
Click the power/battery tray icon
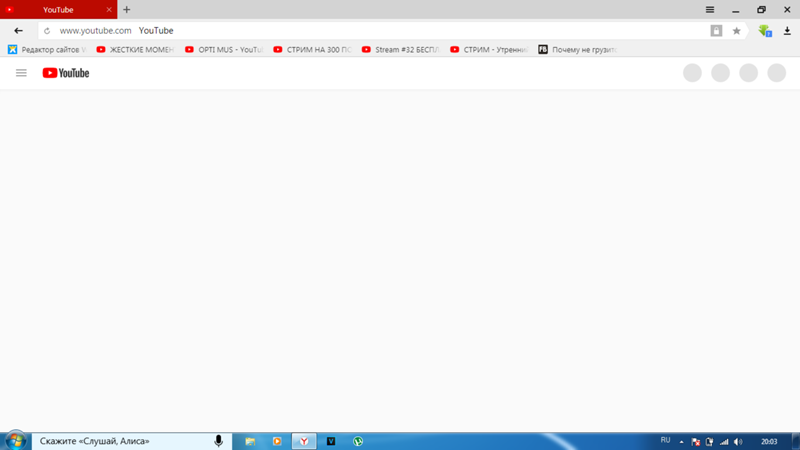[709, 442]
